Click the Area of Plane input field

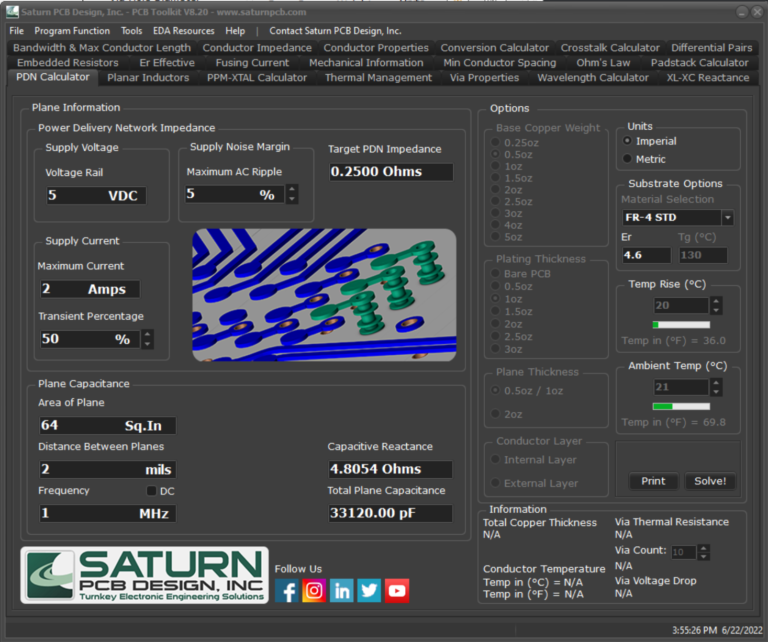107,425
